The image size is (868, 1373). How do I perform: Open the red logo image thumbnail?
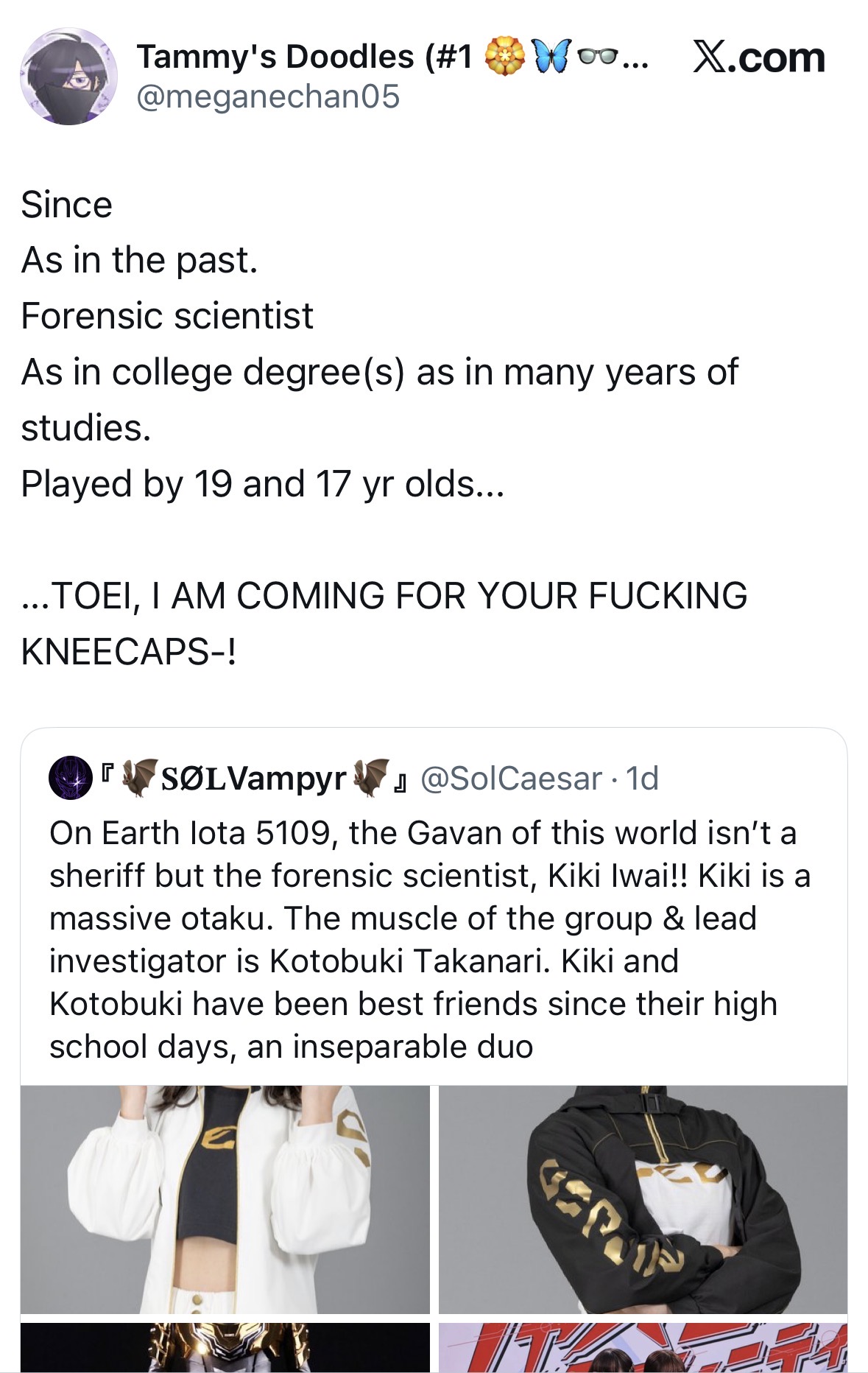click(643, 1347)
